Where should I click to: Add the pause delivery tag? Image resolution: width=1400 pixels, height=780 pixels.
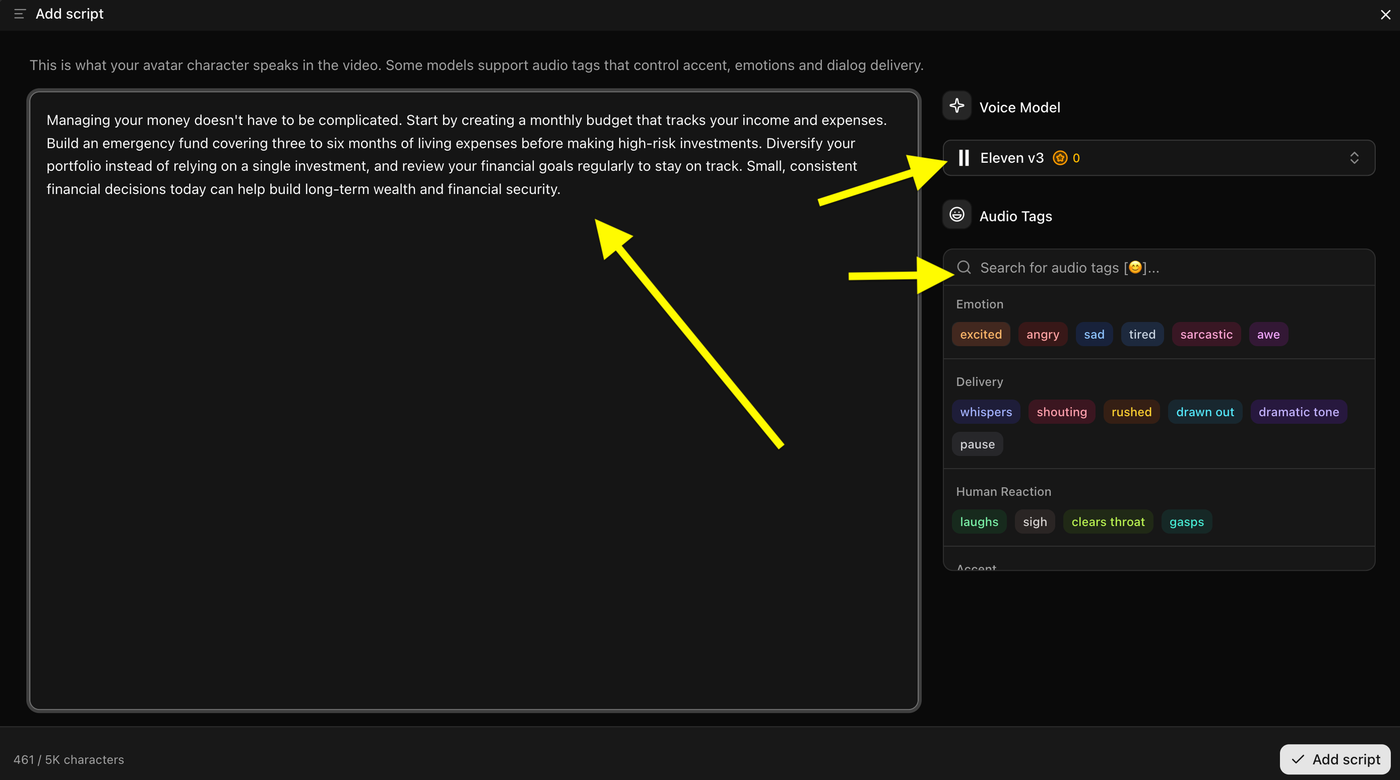click(978, 445)
